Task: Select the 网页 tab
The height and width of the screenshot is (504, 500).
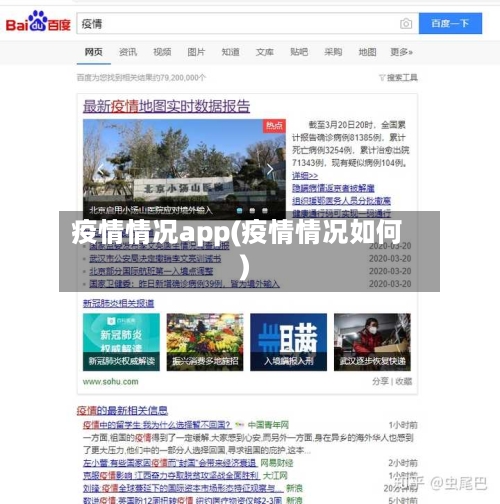Action: [94, 52]
